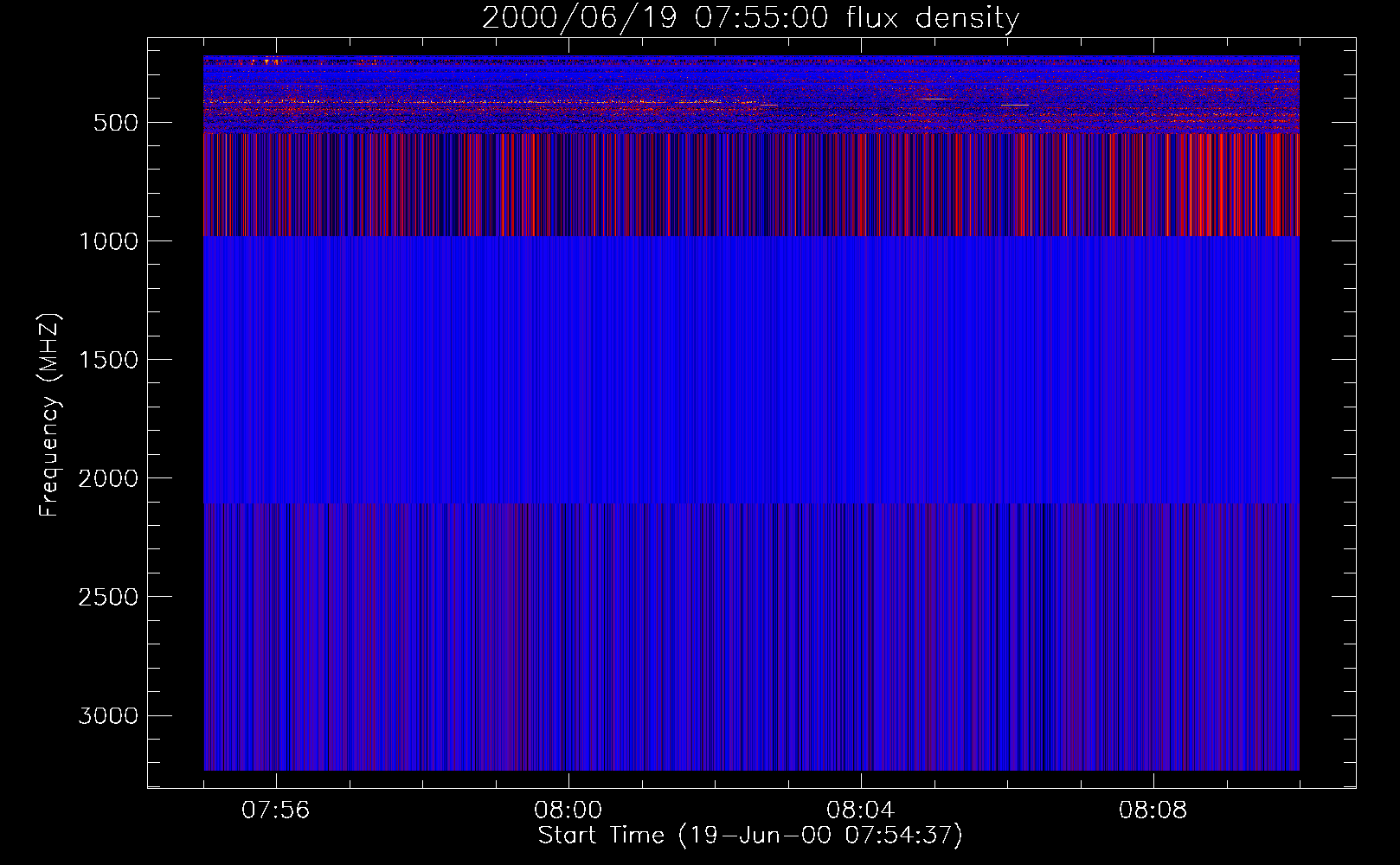Click the 2500 frequency tick label

[x=108, y=597]
